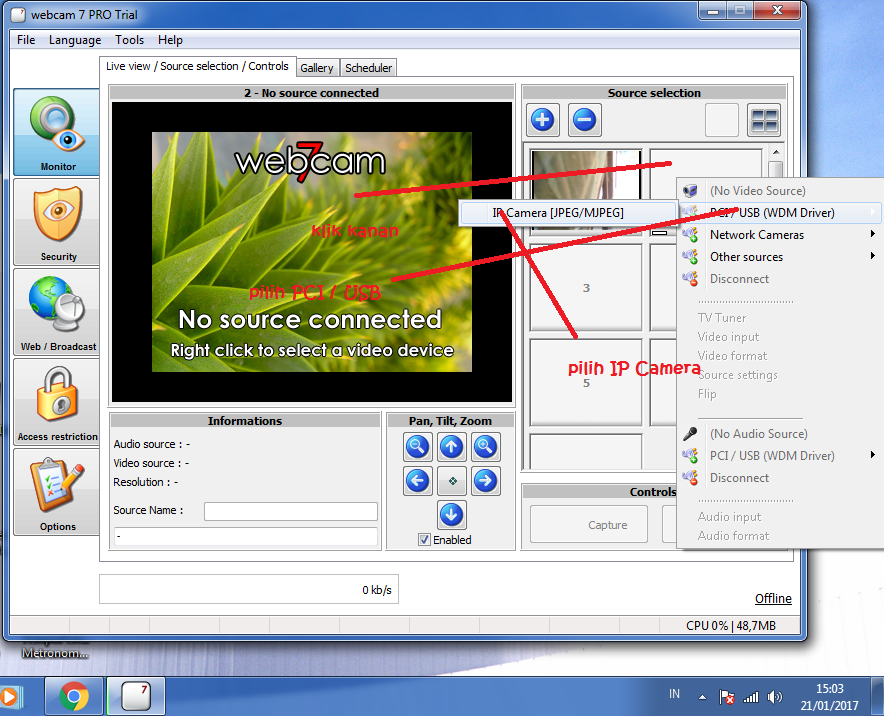Select empty source slot 5
884x718 pixels.
point(586,383)
